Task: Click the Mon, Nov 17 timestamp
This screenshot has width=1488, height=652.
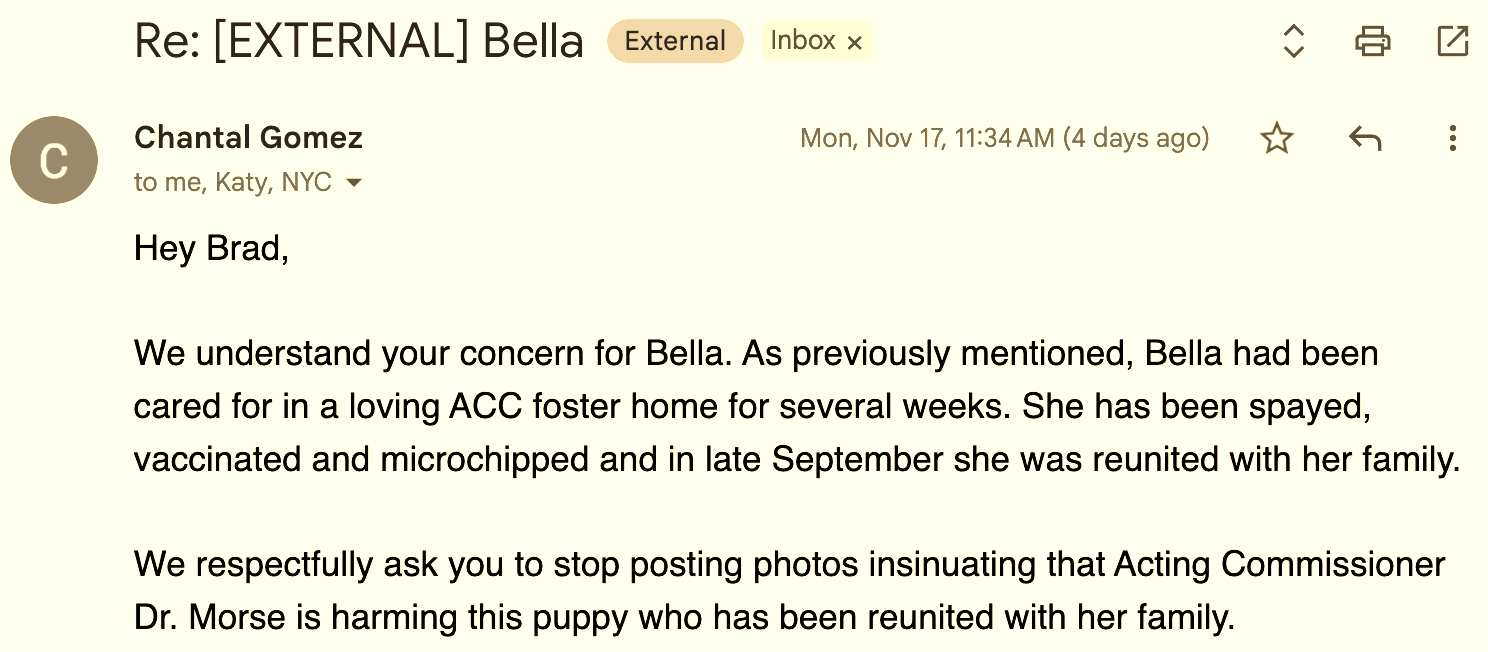Action: pyautogui.click(x=1004, y=138)
